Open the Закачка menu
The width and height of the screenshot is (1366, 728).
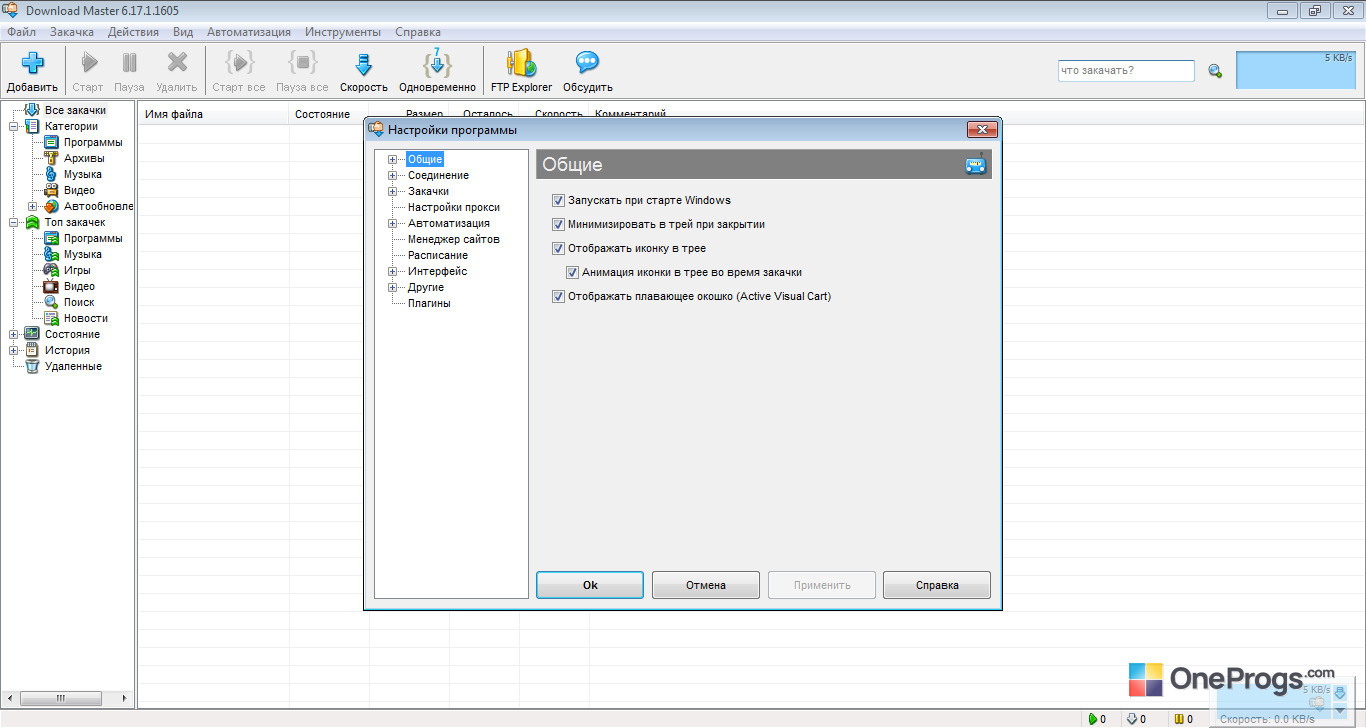pos(72,32)
